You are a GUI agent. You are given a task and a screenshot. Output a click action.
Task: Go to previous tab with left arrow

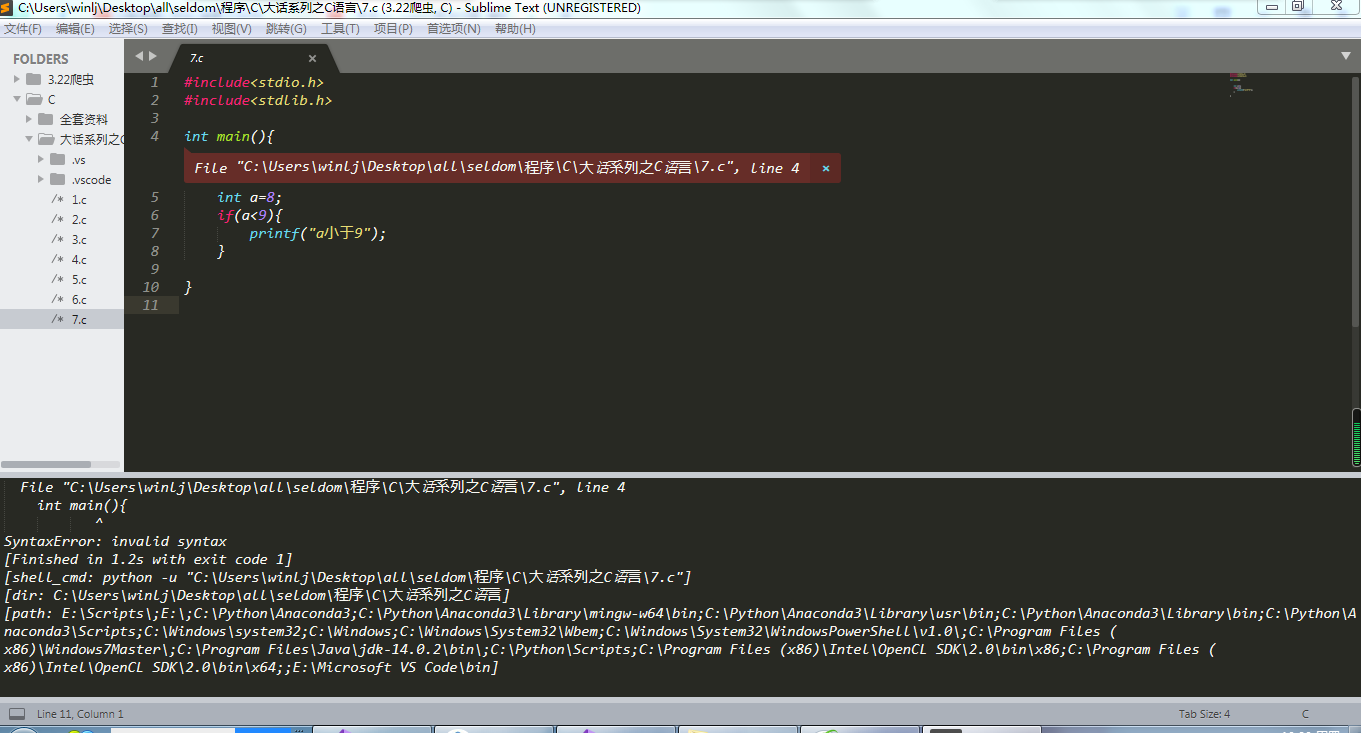point(139,56)
